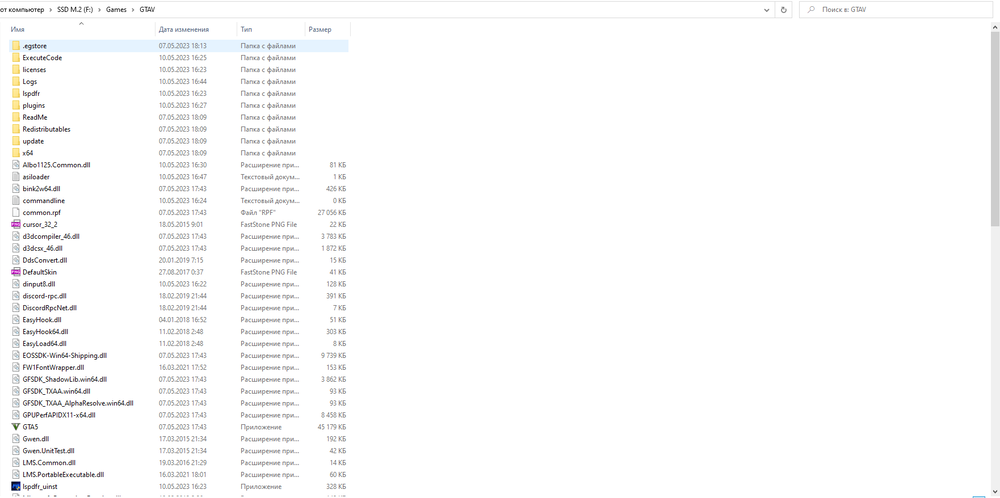This screenshot has width=1000, height=498.
Task: Open the address bar history dropdown
Action: [767, 10]
